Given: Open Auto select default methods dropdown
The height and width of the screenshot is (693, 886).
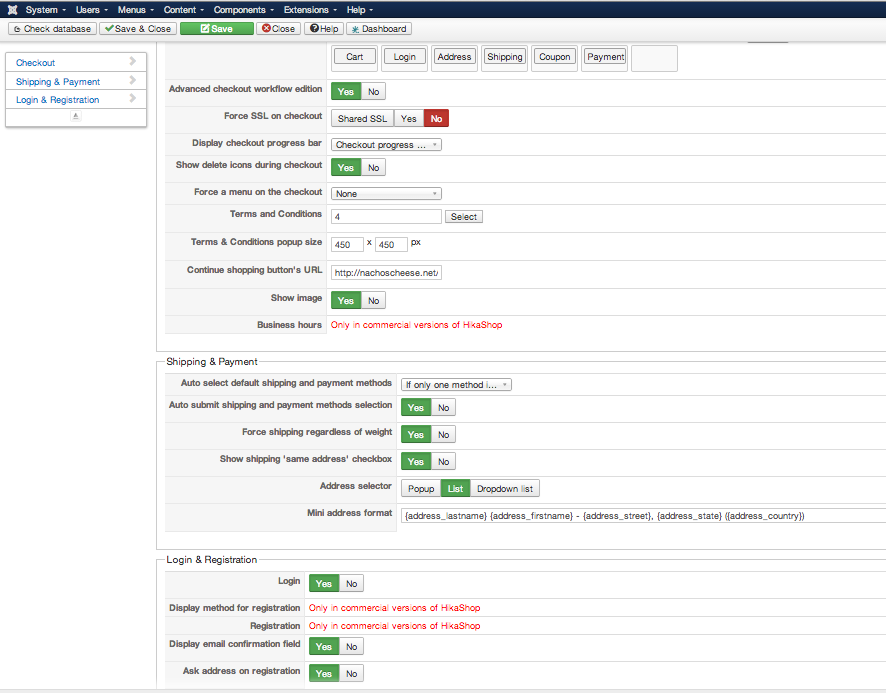Looking at the screenshot, I should click(456, 385).
